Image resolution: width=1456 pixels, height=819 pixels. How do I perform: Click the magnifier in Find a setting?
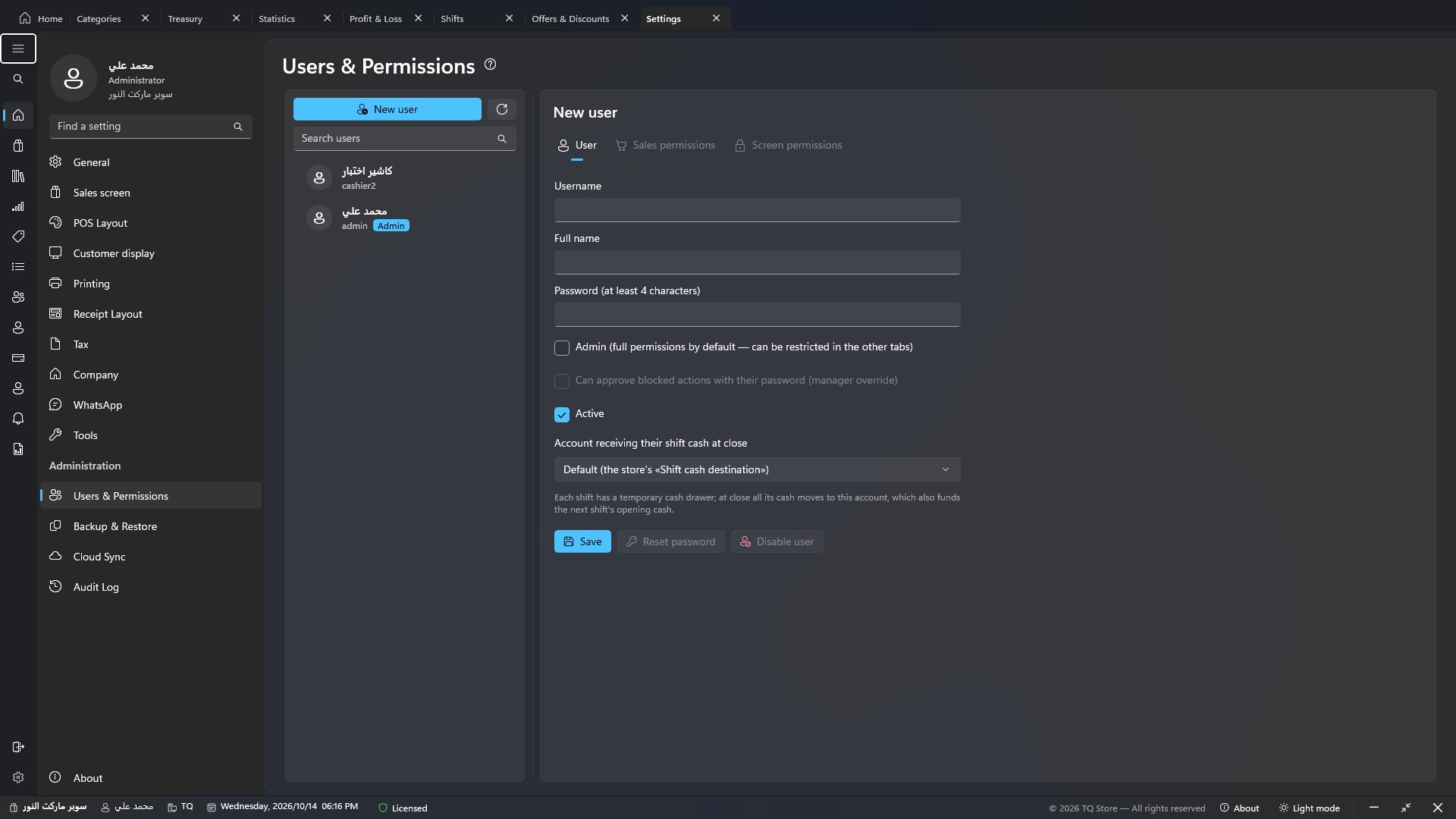pos(238,127)
